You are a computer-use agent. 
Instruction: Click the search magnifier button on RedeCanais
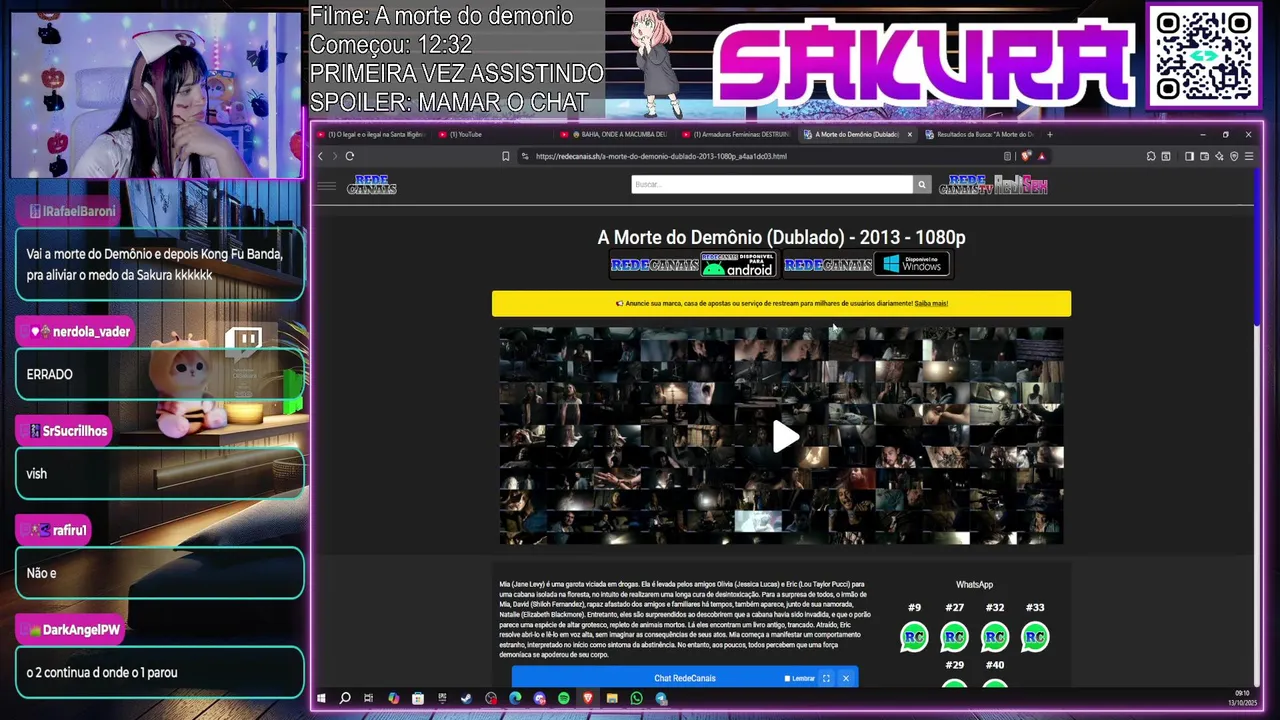click(922, 184)
